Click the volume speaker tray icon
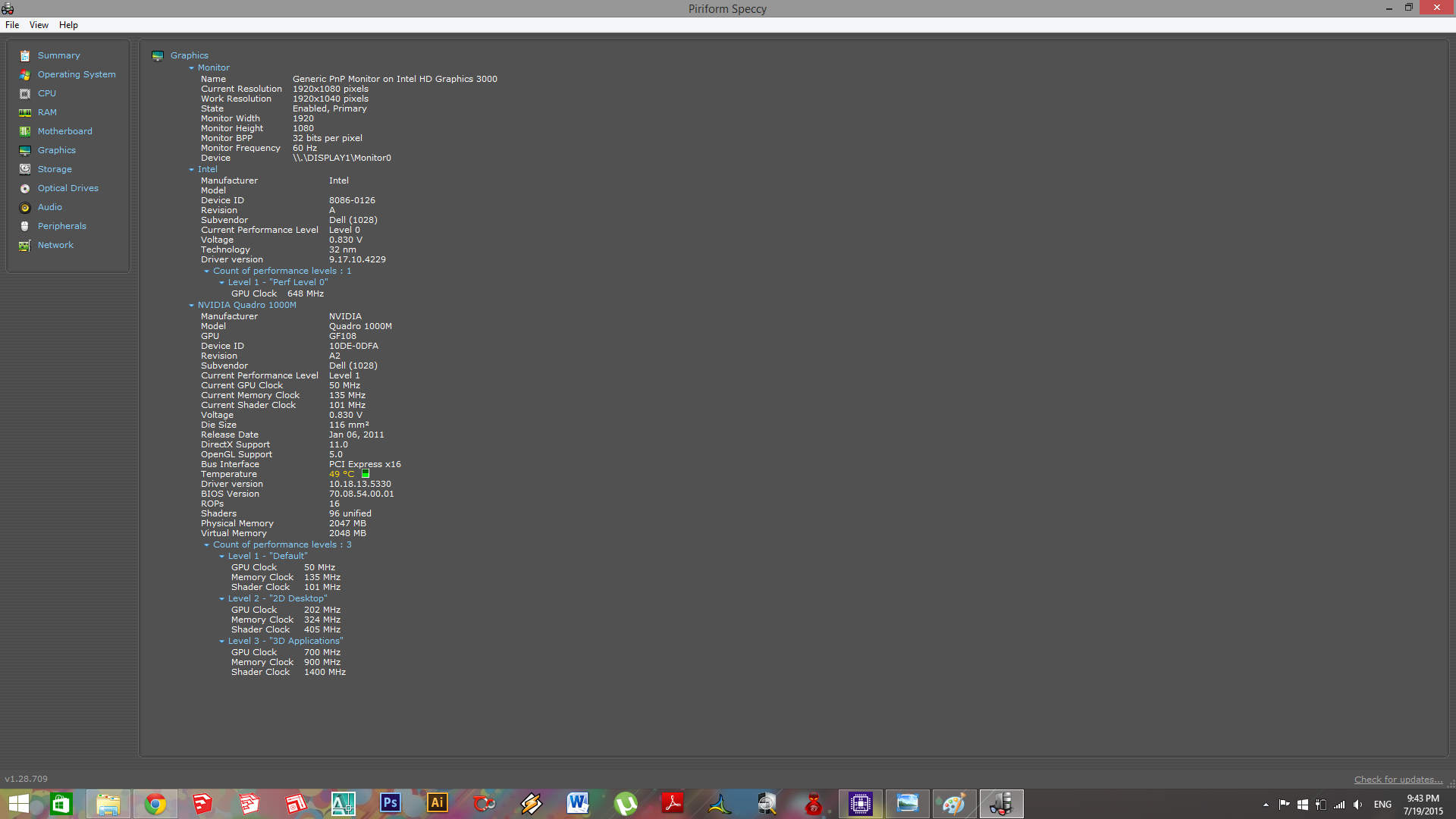 [1357, 805]
